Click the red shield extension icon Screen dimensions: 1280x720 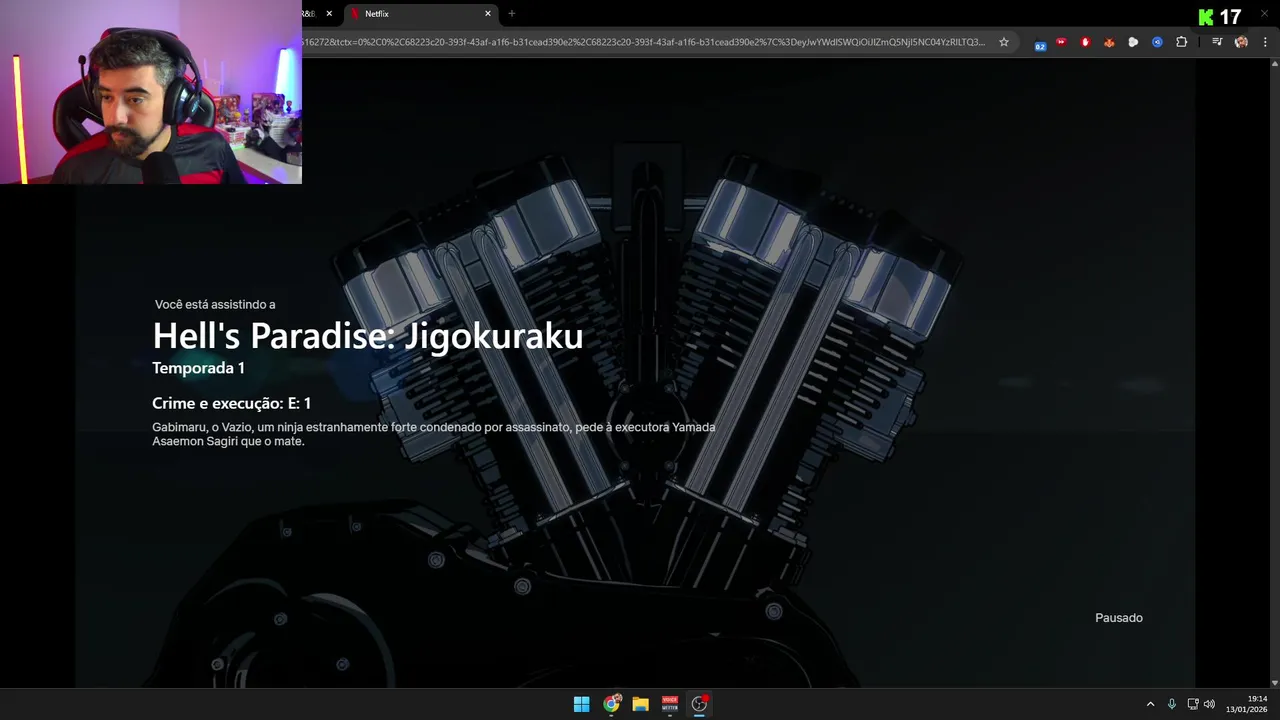tap(1085, 42)
